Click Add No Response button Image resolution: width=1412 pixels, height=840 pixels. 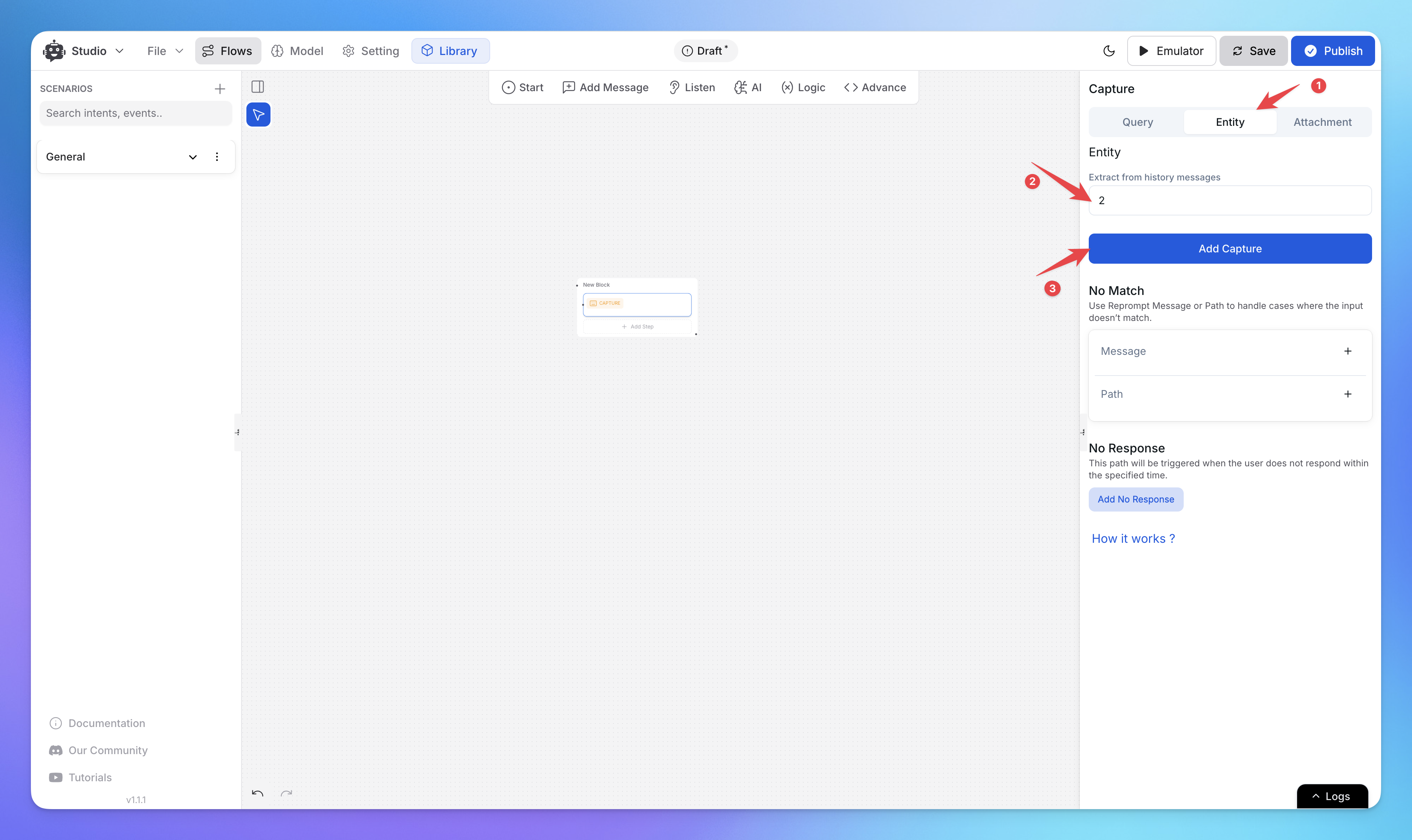tap(1135, 499)
